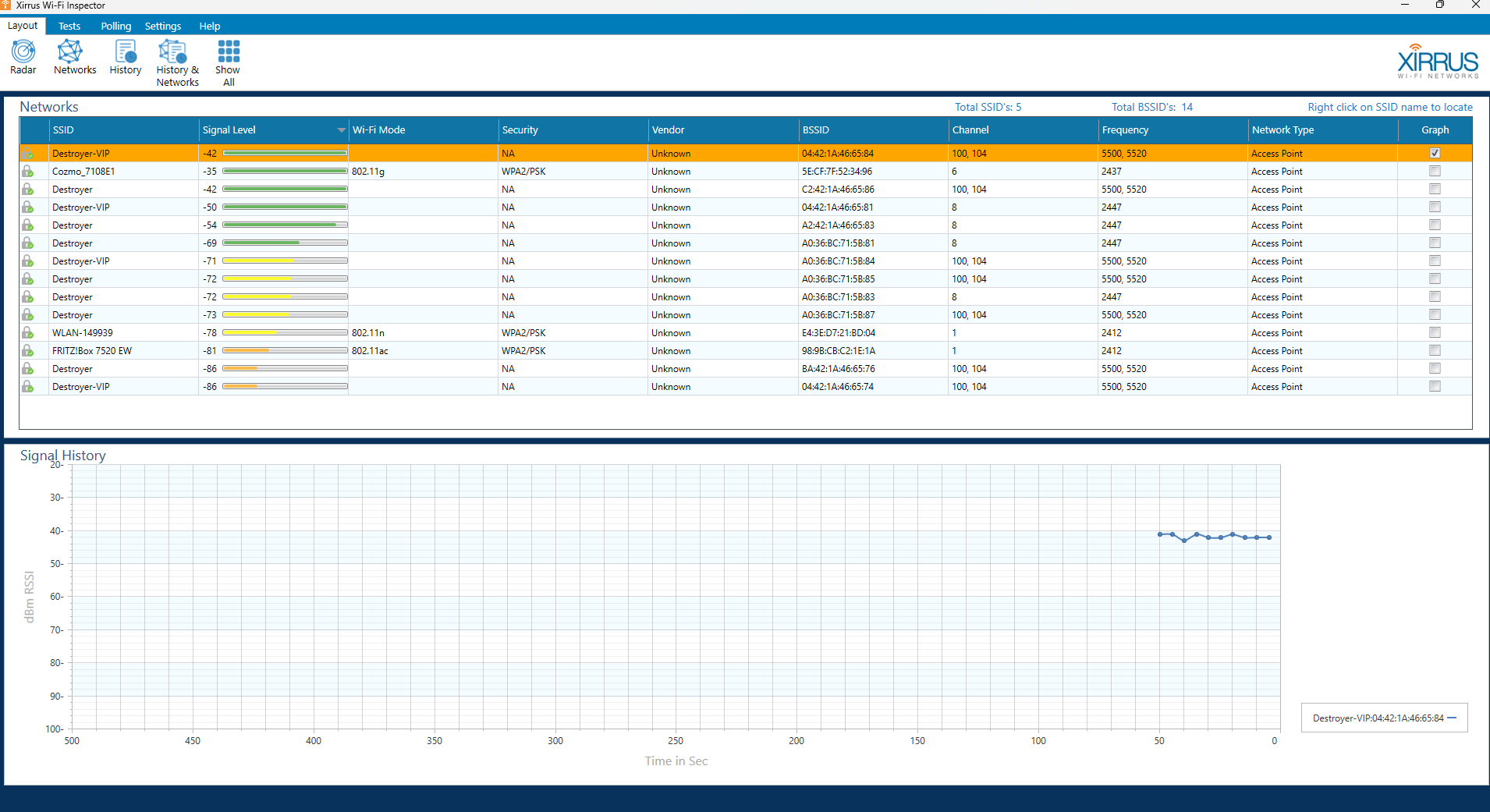Open the Polling menu tab

click(115, 26)
